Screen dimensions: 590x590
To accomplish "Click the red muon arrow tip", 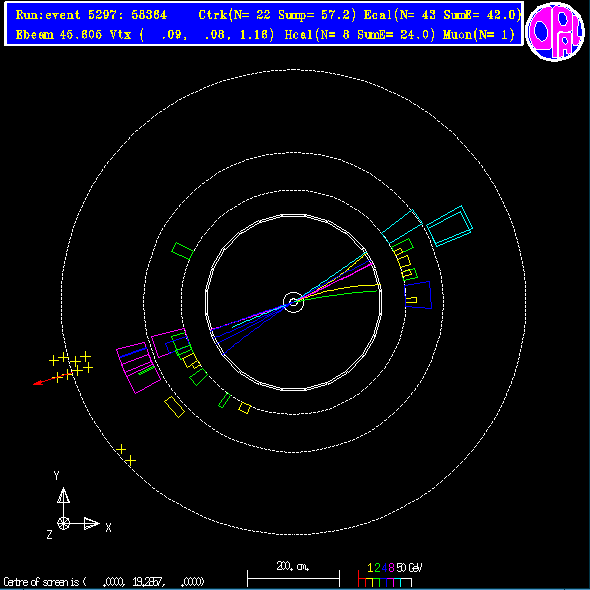I will [35, 384].
